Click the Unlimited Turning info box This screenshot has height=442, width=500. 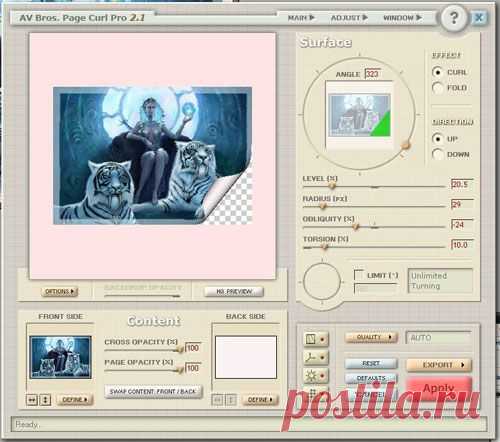point(440,281)
